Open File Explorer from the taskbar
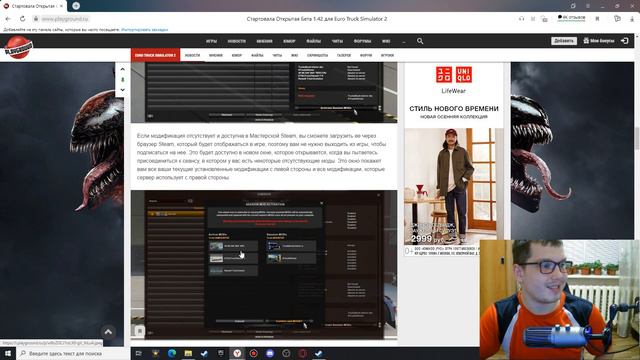640x360 pixels. (x=188, y=353)
